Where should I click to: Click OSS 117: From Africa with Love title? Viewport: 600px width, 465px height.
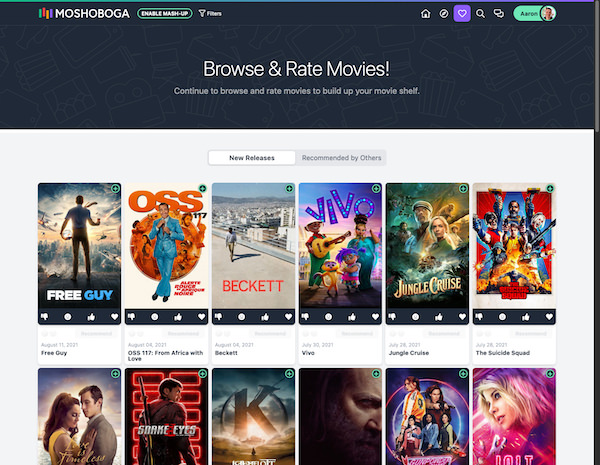click(x=165, y=356)
